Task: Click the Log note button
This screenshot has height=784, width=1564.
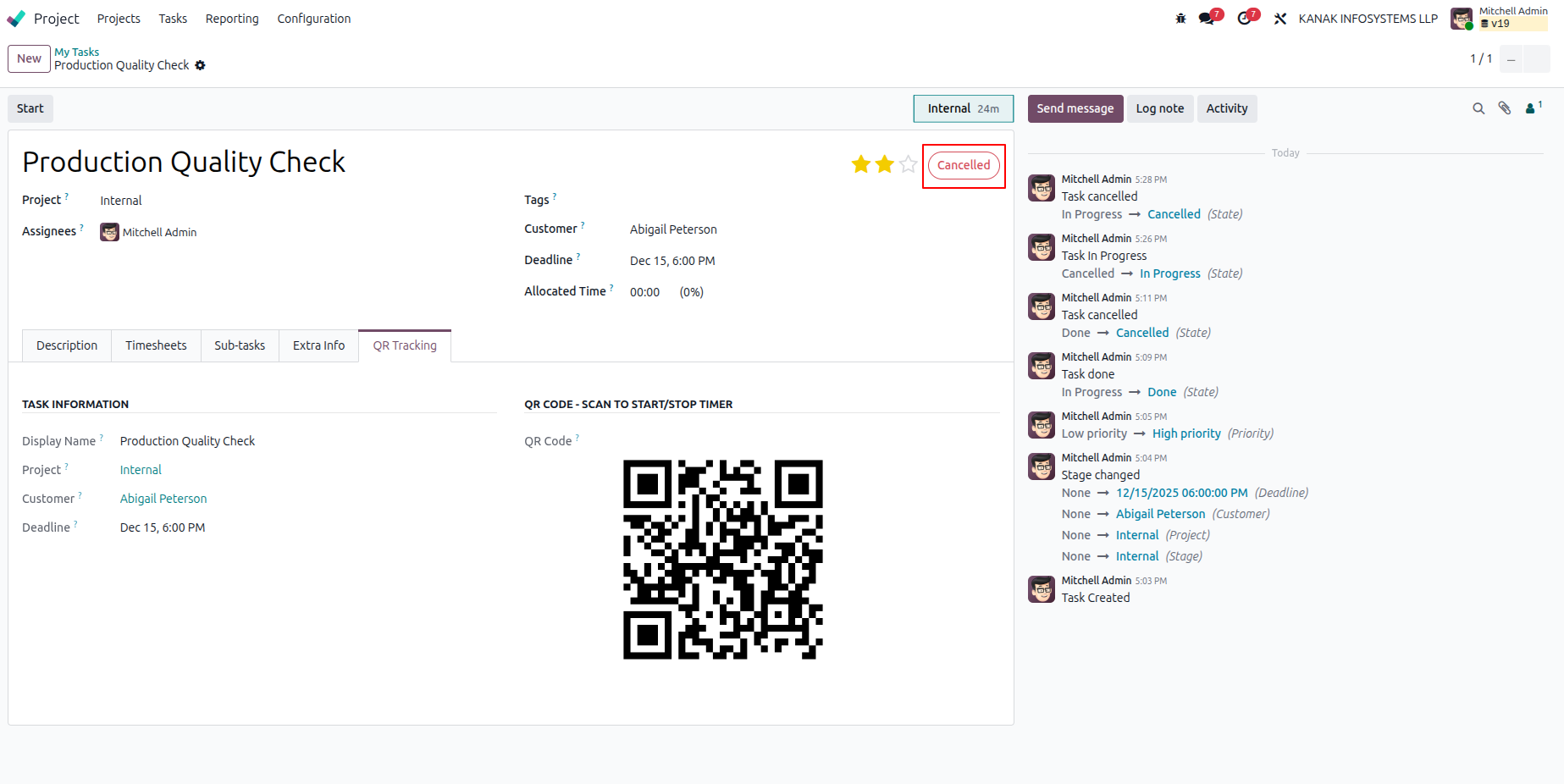Action: 1160,108
